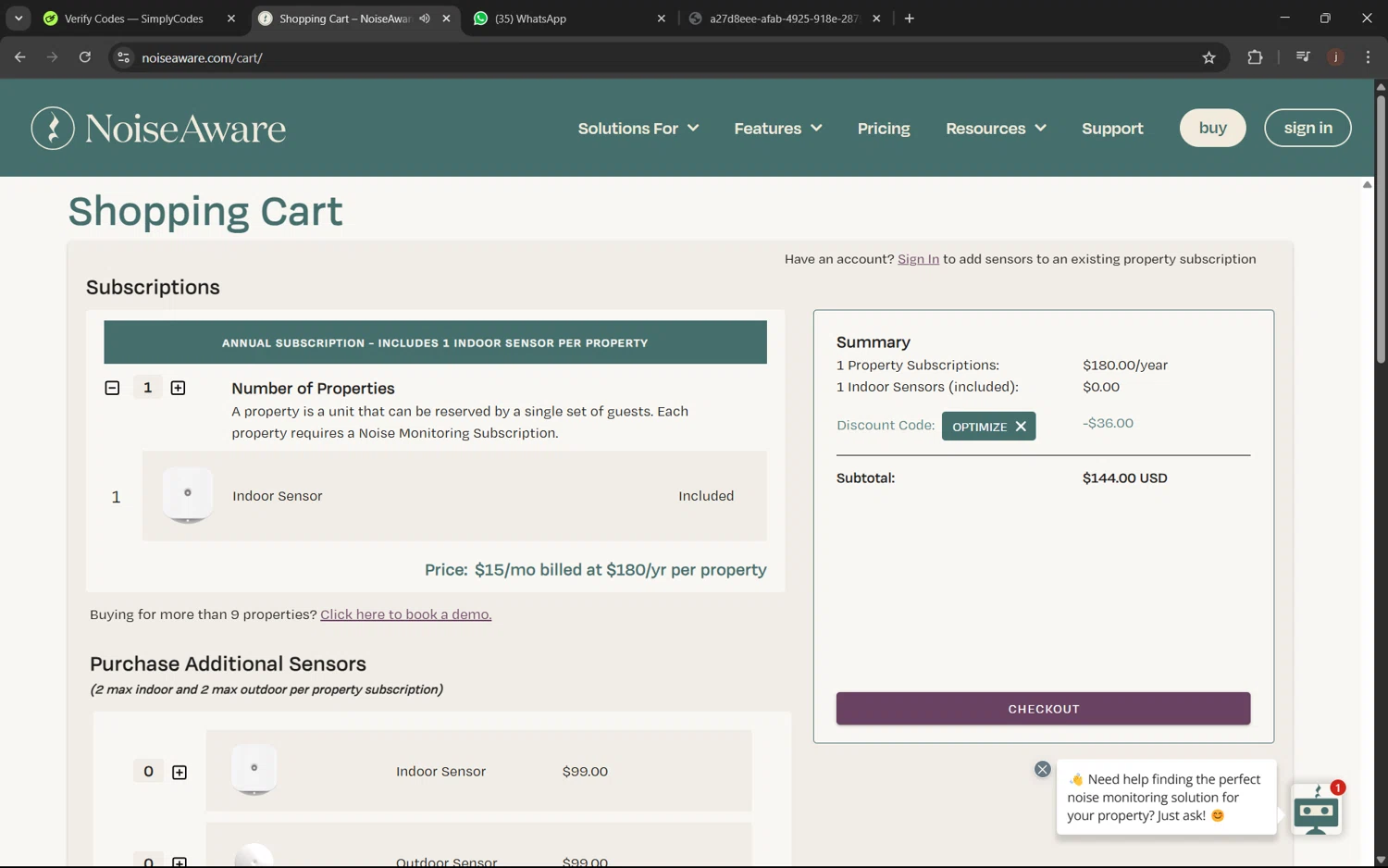Expand the Resources menu
Screen dimensions: 1388x868
pos(996,129)
